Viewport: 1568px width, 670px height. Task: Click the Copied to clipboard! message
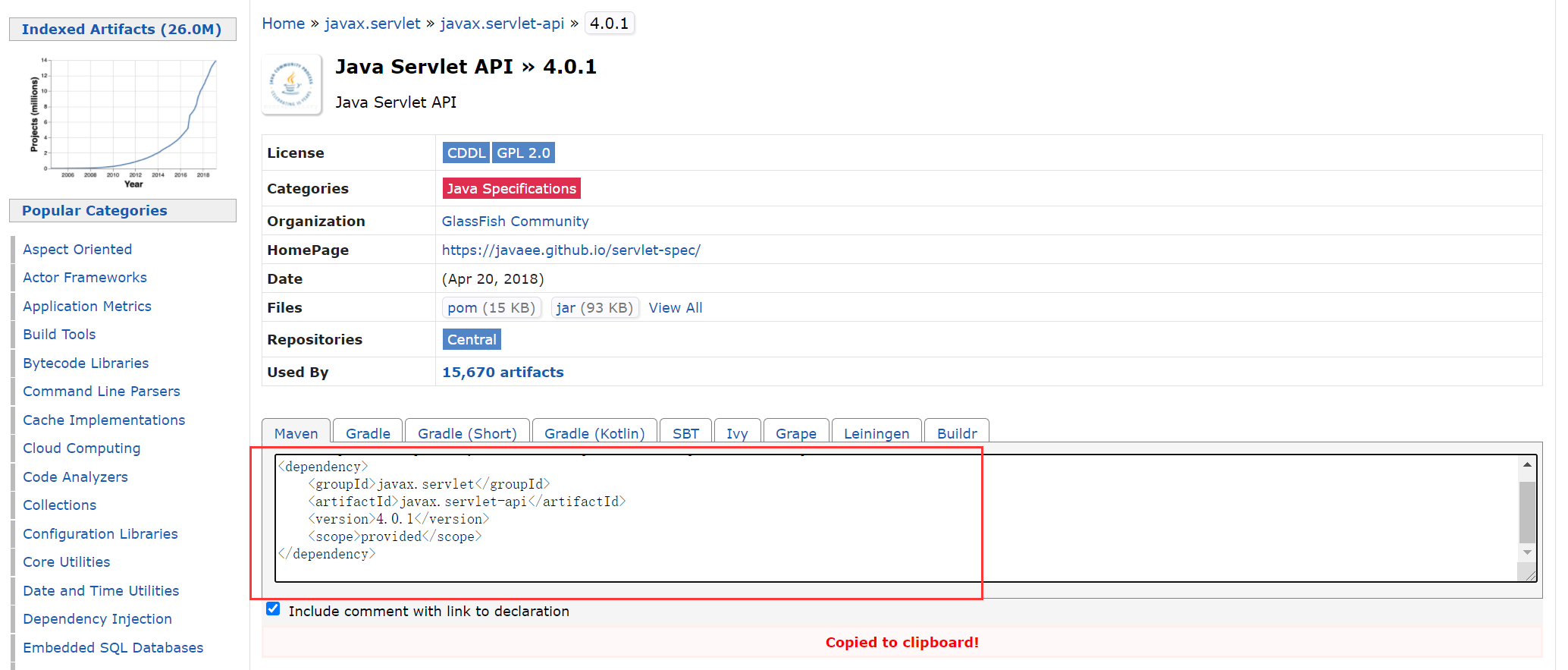coord(902,642)
